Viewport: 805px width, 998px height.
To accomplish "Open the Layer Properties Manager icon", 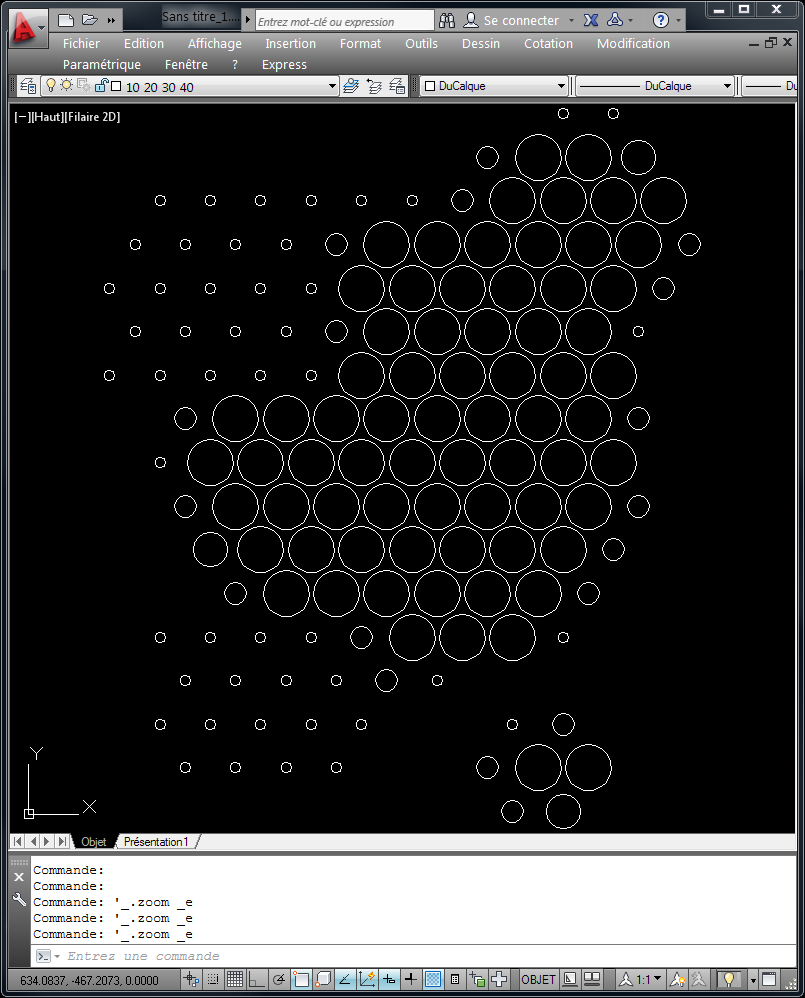I will click(27, 87).
